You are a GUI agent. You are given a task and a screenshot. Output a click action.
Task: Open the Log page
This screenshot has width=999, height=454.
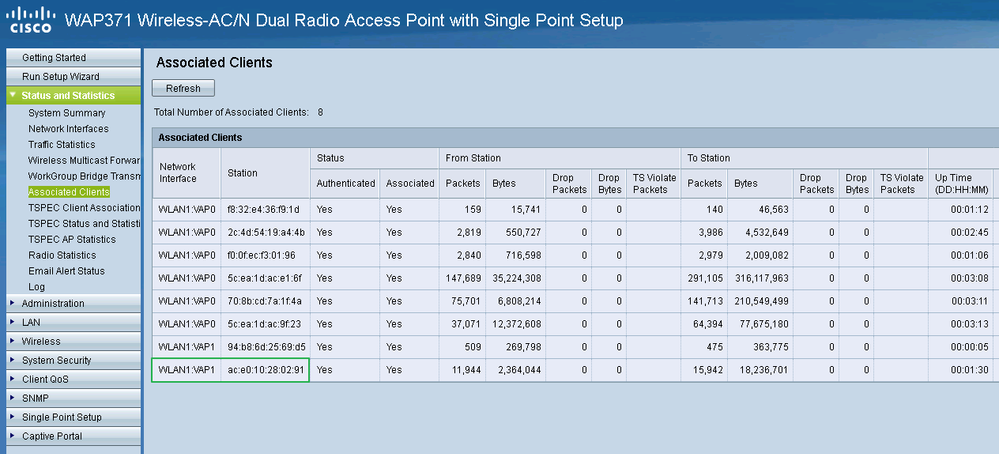pyautogui.click(x=36, y=287)
